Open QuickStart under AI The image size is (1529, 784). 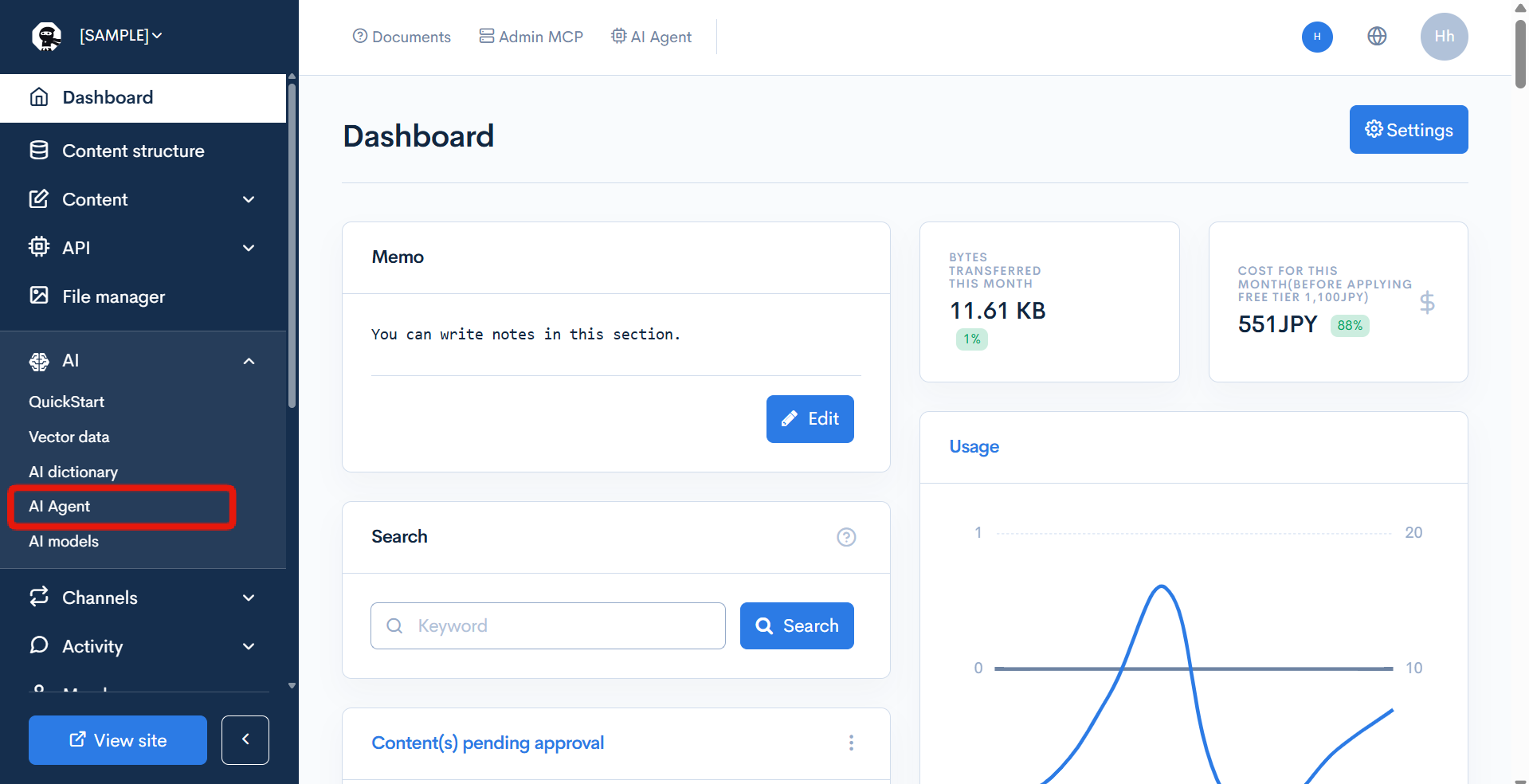tap(67, 402)
